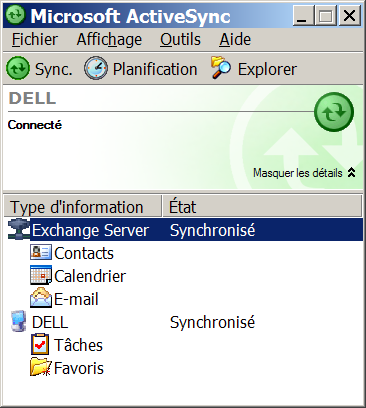Viewport: 366px width, 408px height.
Task: Open the Affichage menu
Action: click(109, 40)
